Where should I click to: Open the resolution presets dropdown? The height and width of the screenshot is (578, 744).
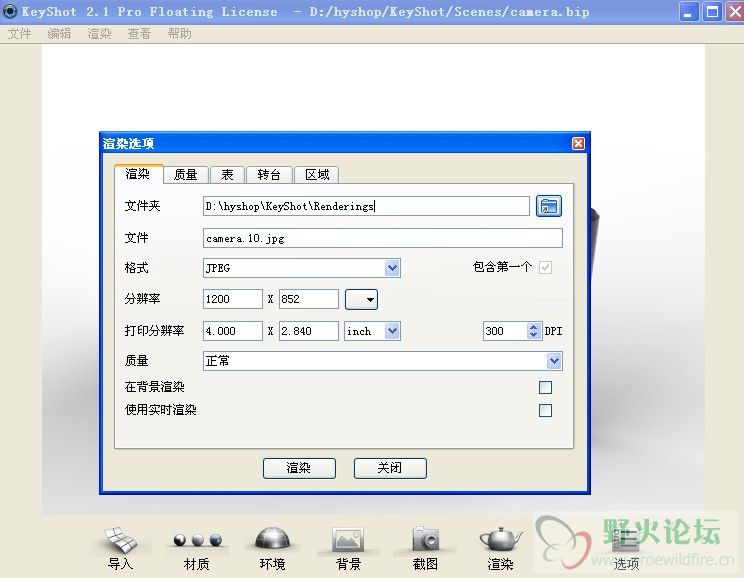click(362, 299)
